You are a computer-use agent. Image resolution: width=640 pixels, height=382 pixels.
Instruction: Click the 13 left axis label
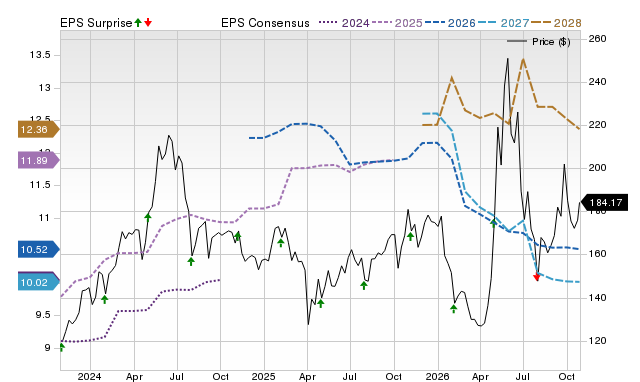[x=44, y=88]
